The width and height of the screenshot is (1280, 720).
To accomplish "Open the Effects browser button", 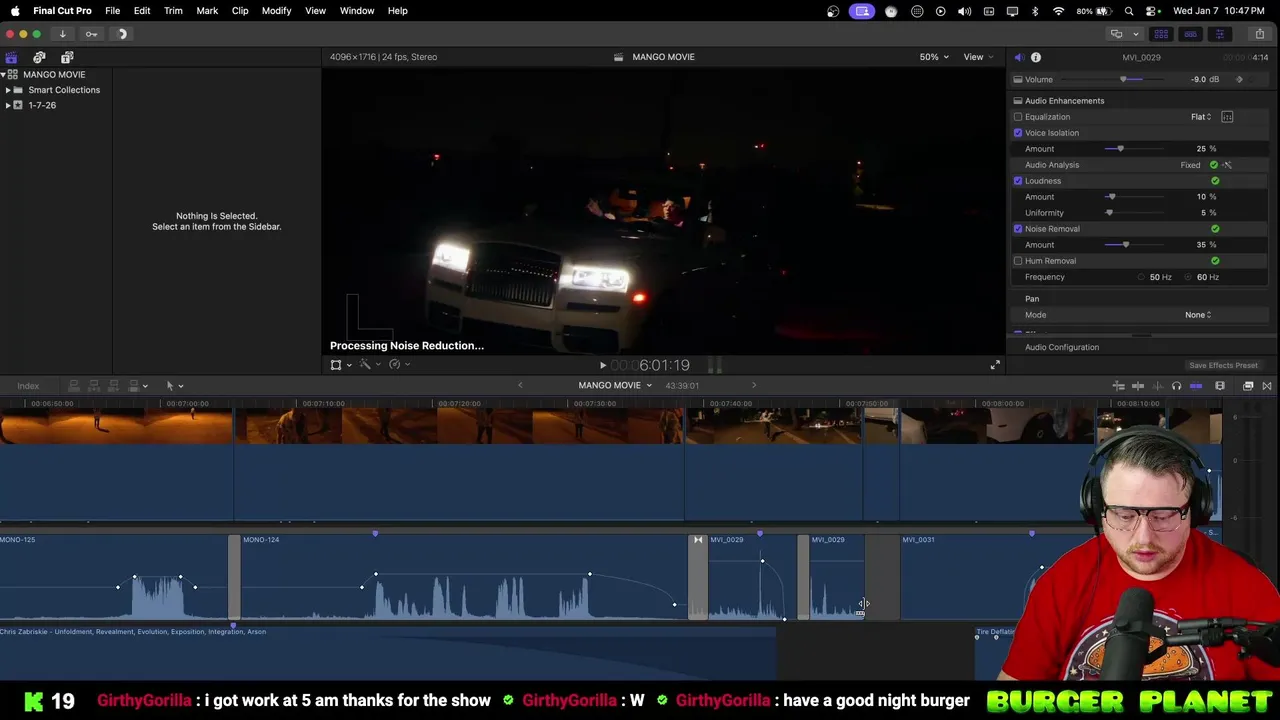I will 1248,386.
